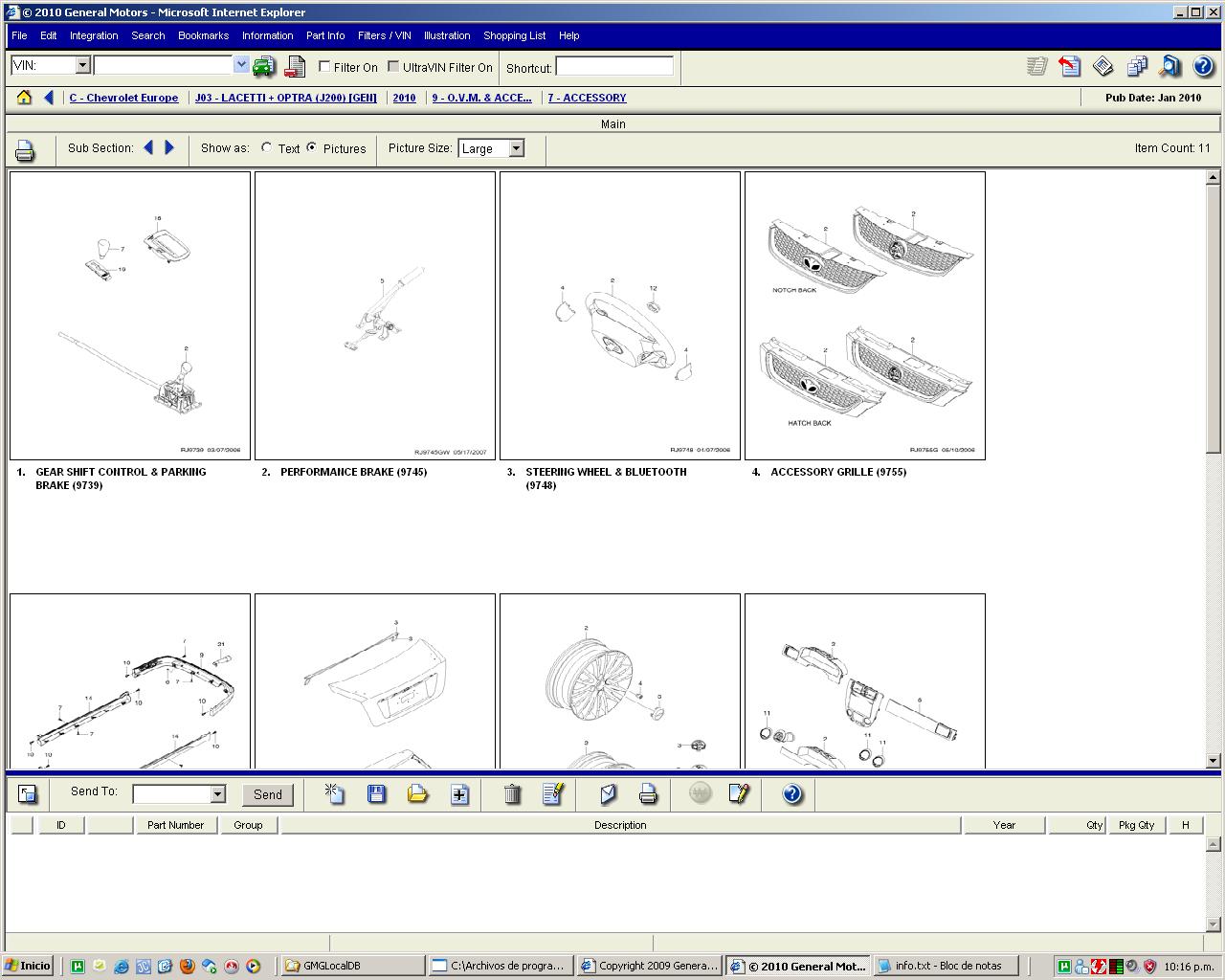Open the Shopping List menu
1225x980 pixels.
(x=515, y=35)
